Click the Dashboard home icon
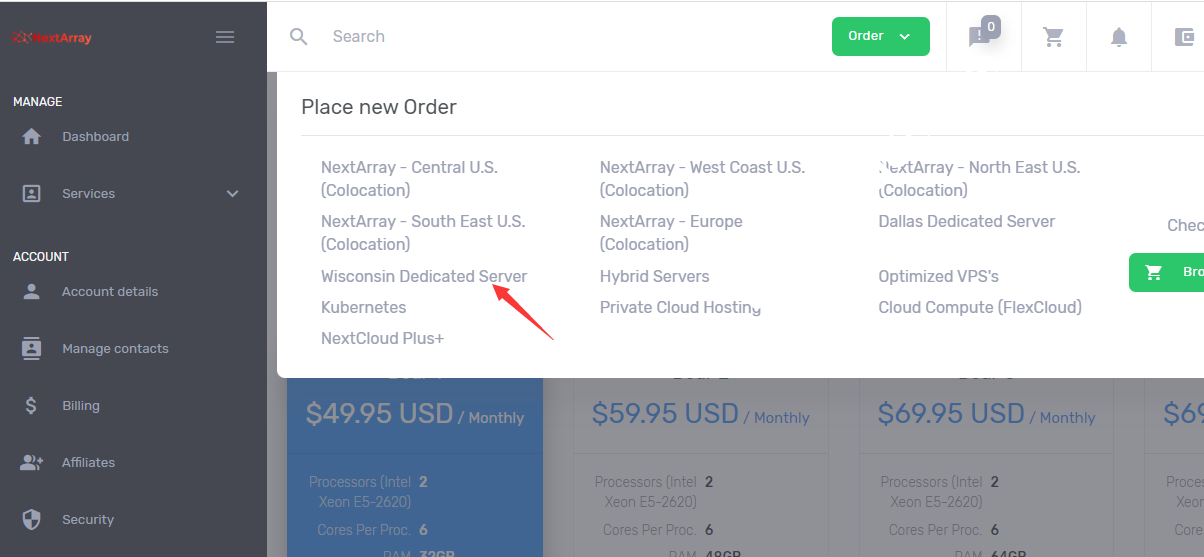1204x557 pixels. click(32, 137)
